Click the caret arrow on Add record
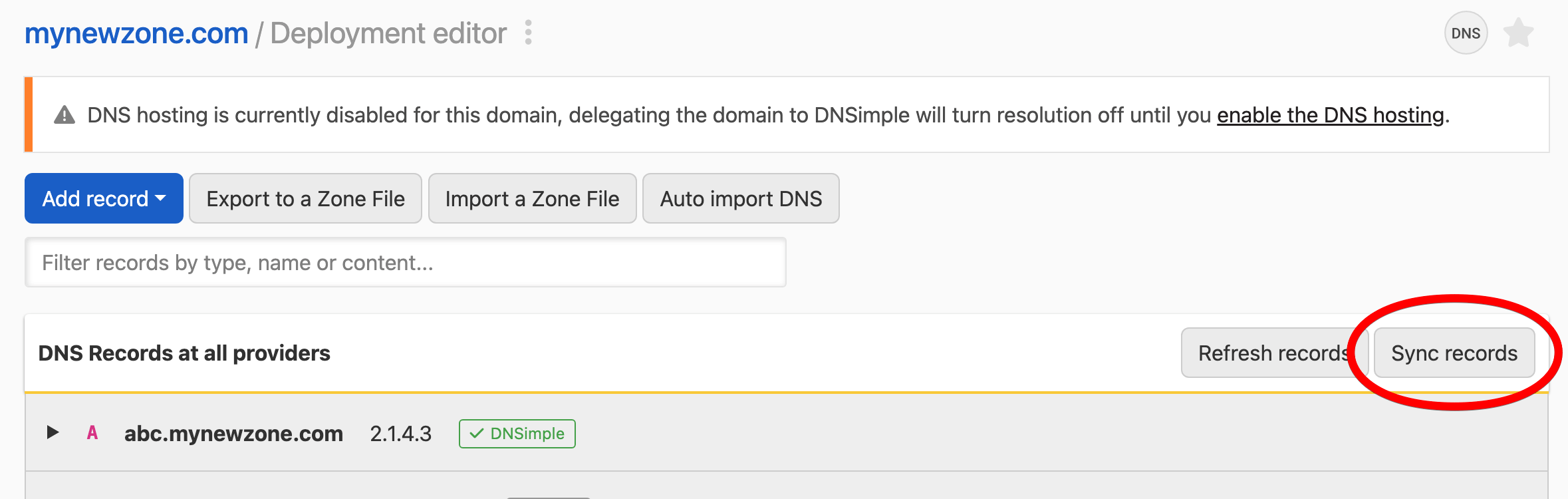The image size is (1568, 499). 160,198
